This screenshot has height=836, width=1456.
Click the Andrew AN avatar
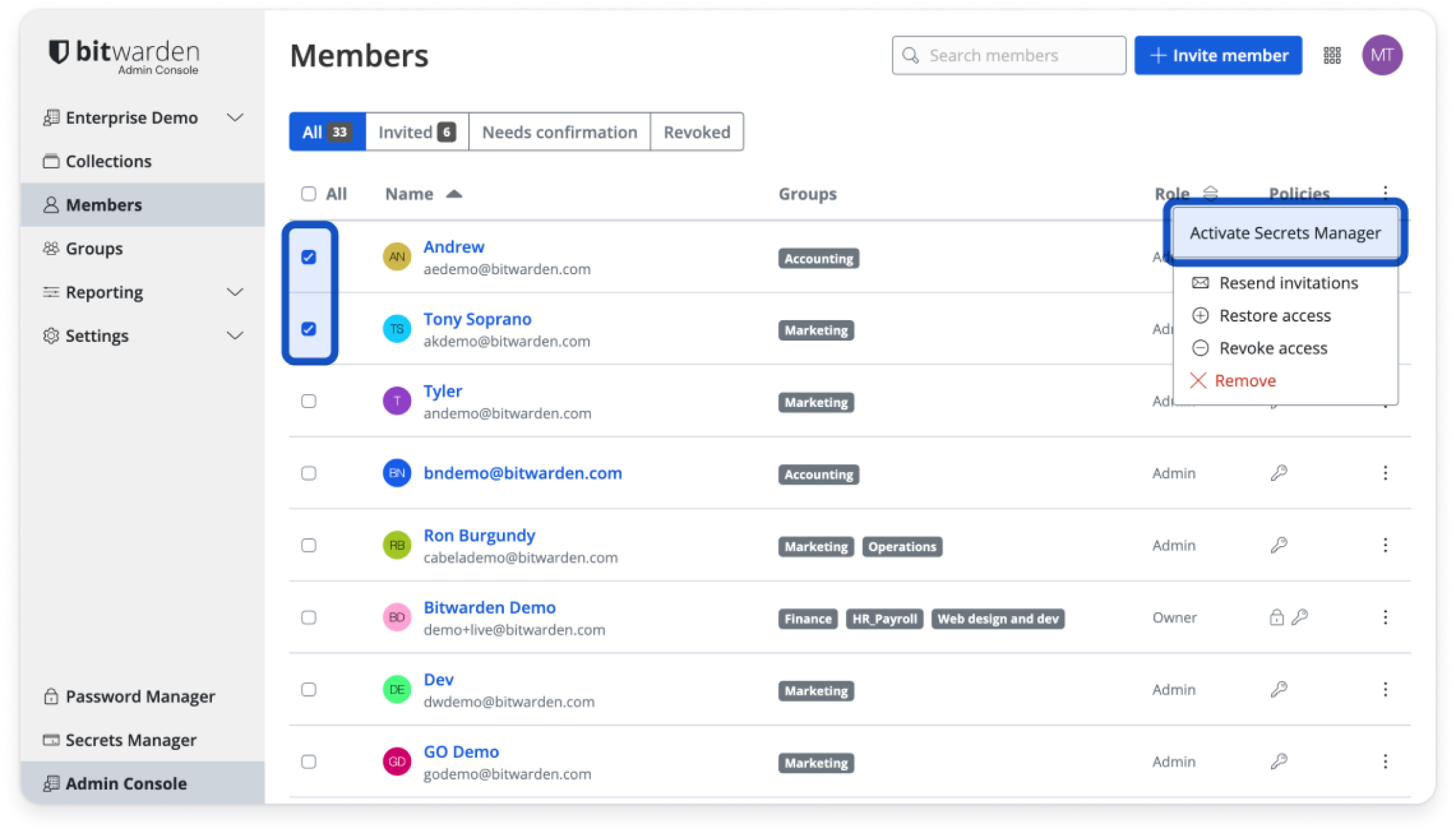[x=396, y=257]
